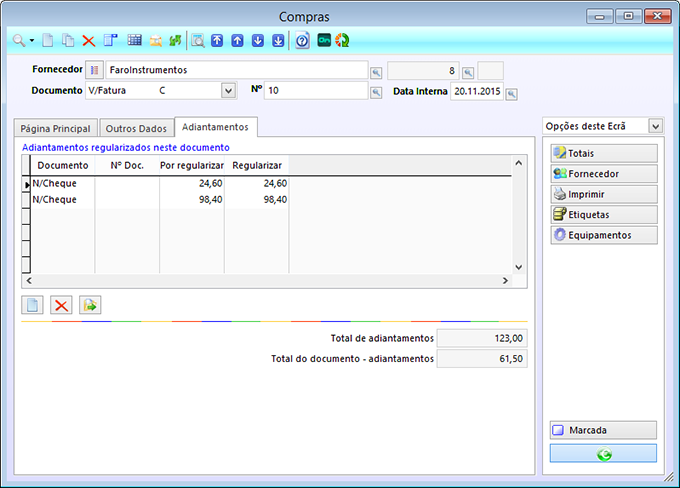680x488 pixels.
Task: Remove advance with red X button below grid
Action: pos(61,305)
